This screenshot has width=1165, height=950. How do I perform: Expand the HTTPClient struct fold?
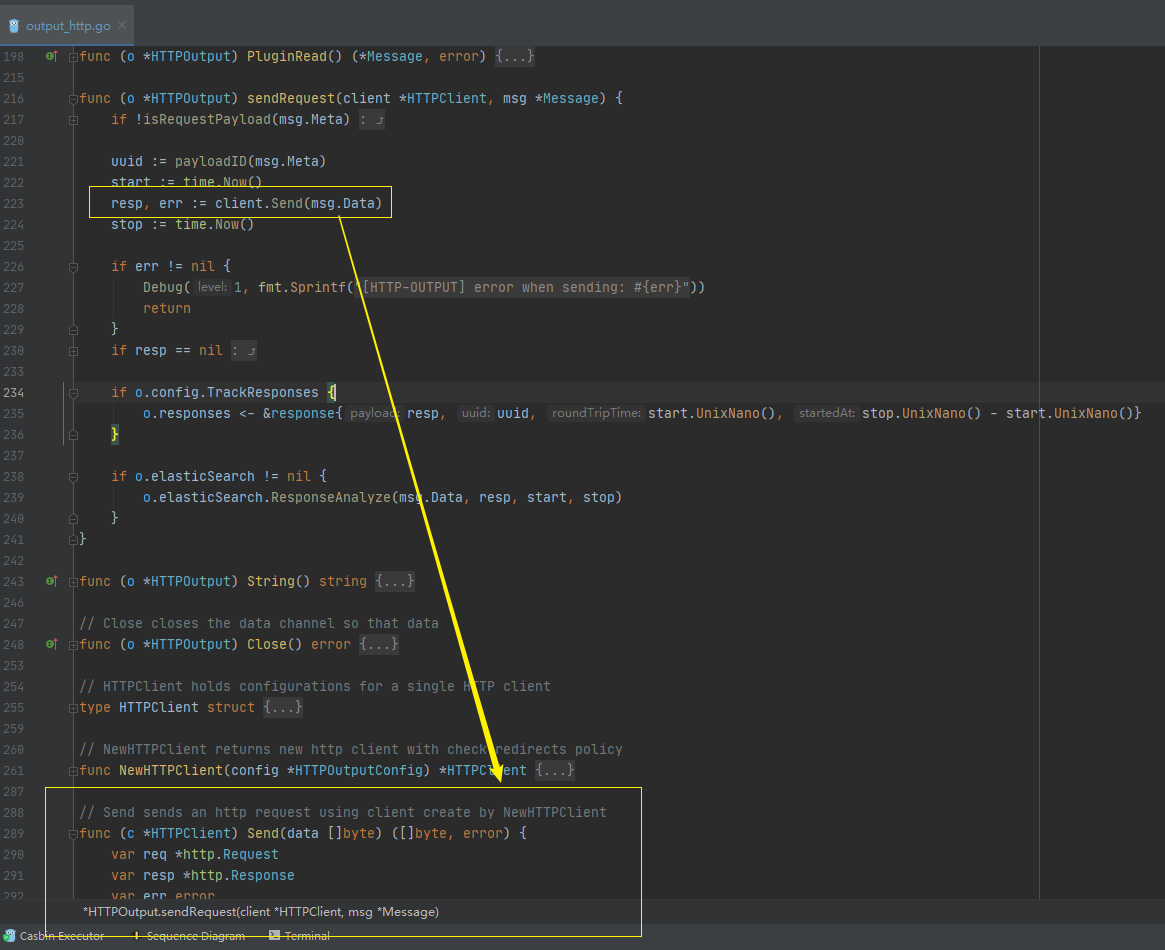click(x=73, y=709)
